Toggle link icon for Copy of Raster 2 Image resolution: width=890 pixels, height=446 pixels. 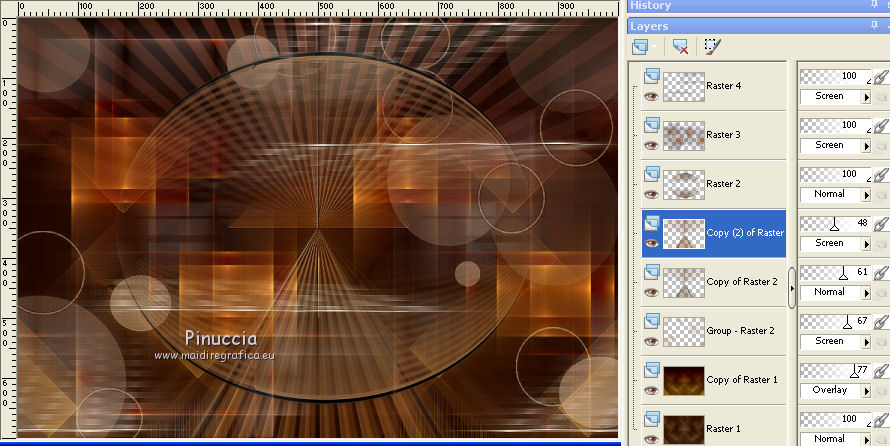coord(881,272)
